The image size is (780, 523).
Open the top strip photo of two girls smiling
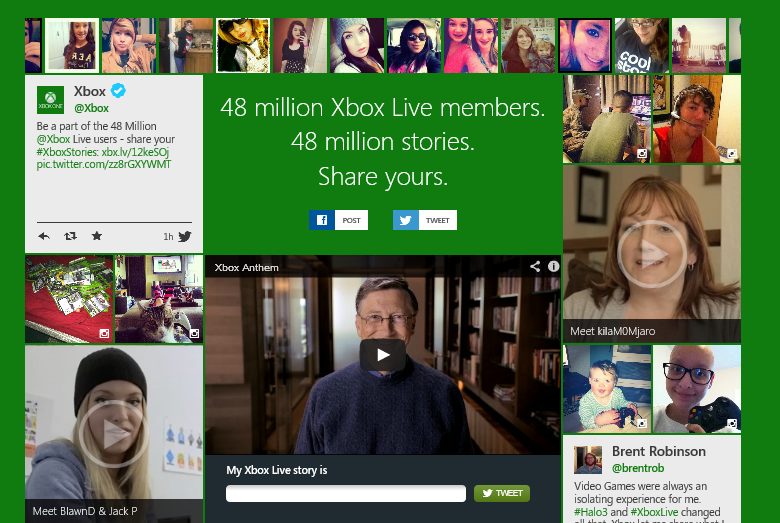click(x=471, y=45)
